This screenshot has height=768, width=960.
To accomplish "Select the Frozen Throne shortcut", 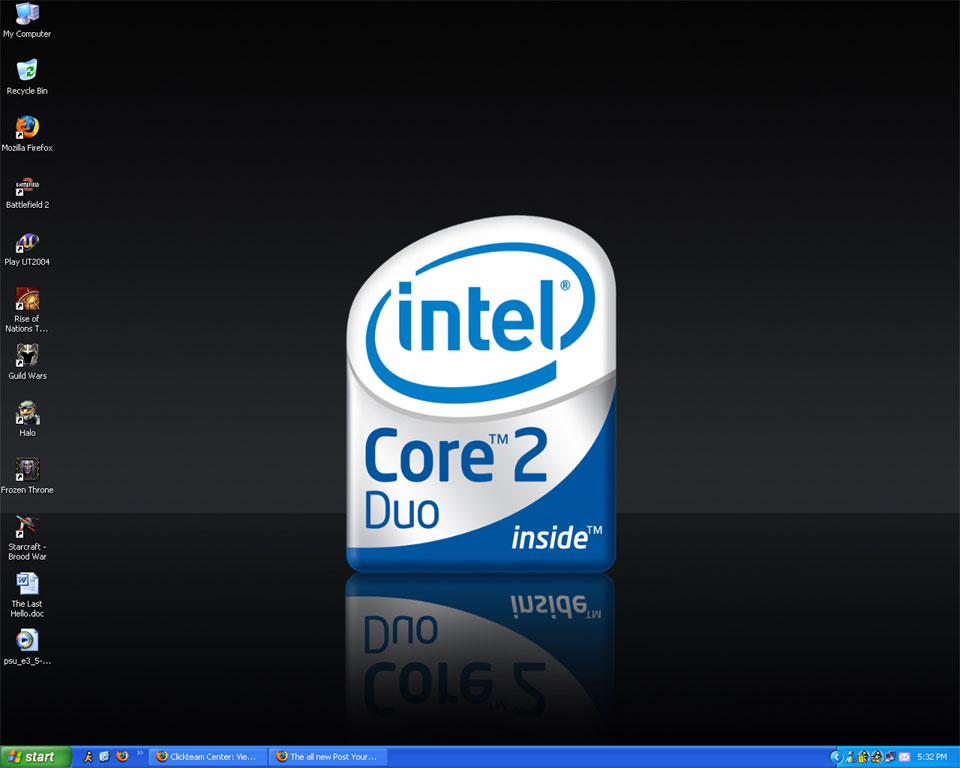I will pos(27,476).
